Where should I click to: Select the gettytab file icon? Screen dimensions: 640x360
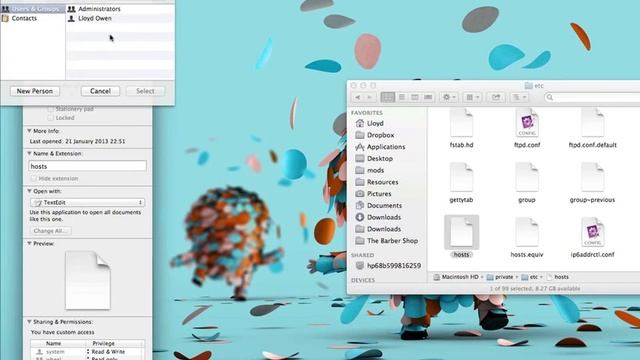point(461,178)
